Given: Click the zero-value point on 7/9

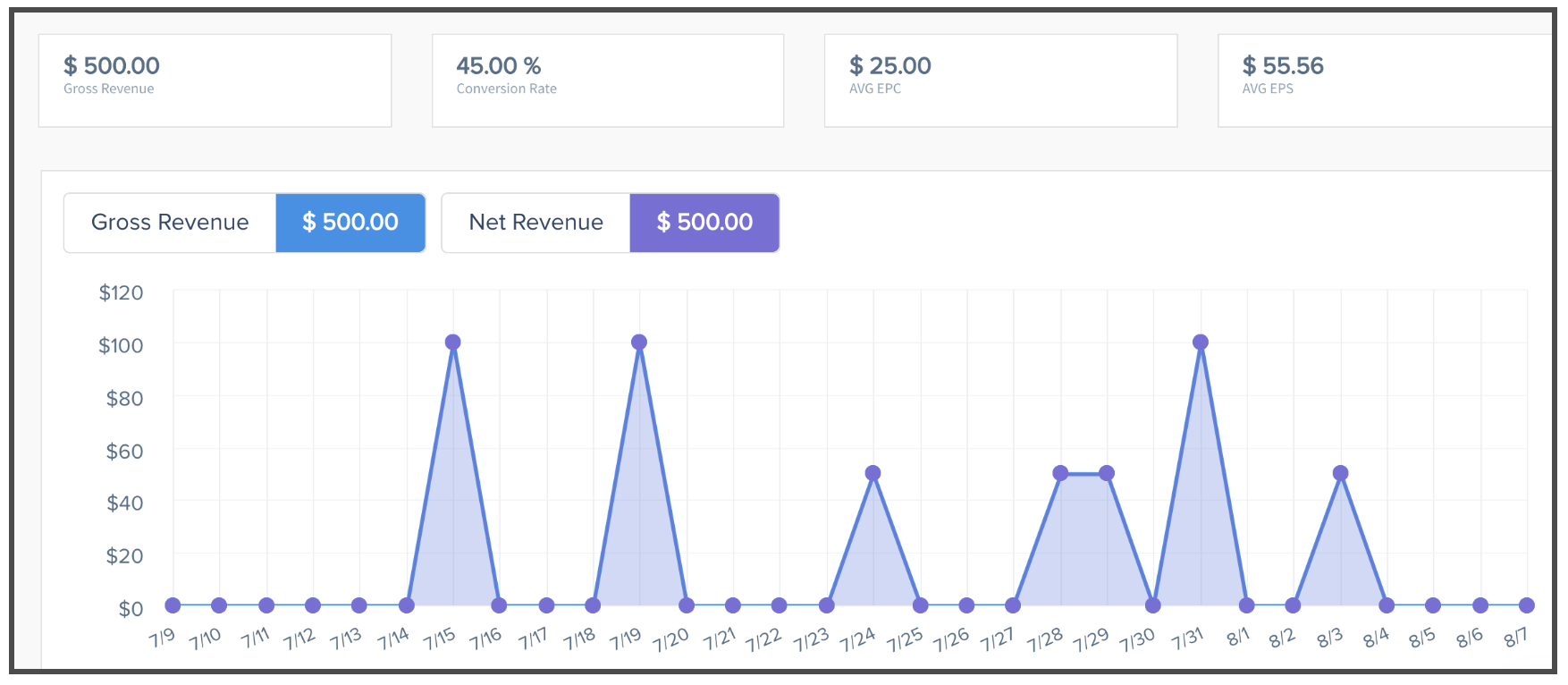Looking at the screenshot, I should click(x=173, y=605).
